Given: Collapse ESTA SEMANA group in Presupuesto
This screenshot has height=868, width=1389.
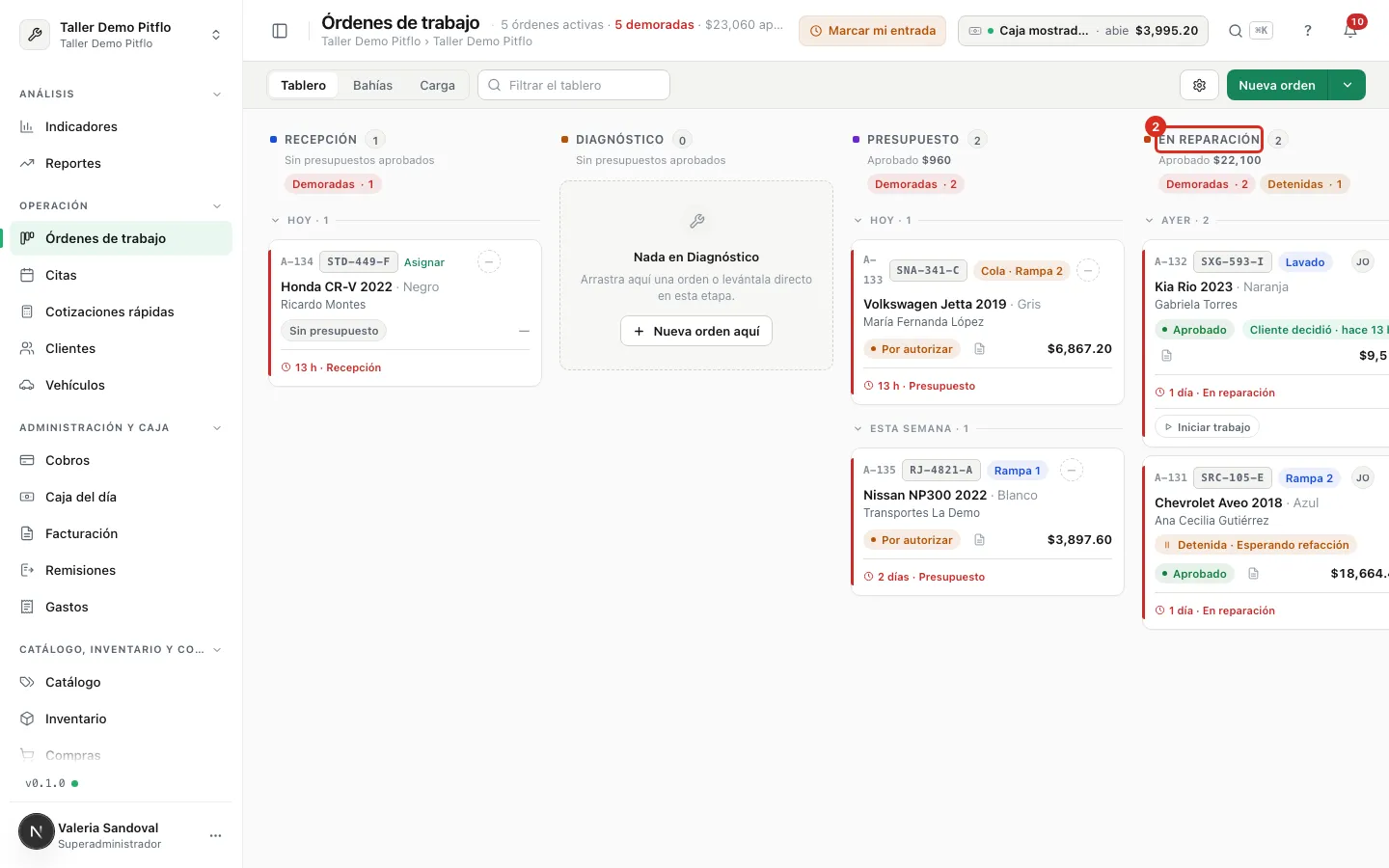Looking at the screenshot, I should pos(858,429).
